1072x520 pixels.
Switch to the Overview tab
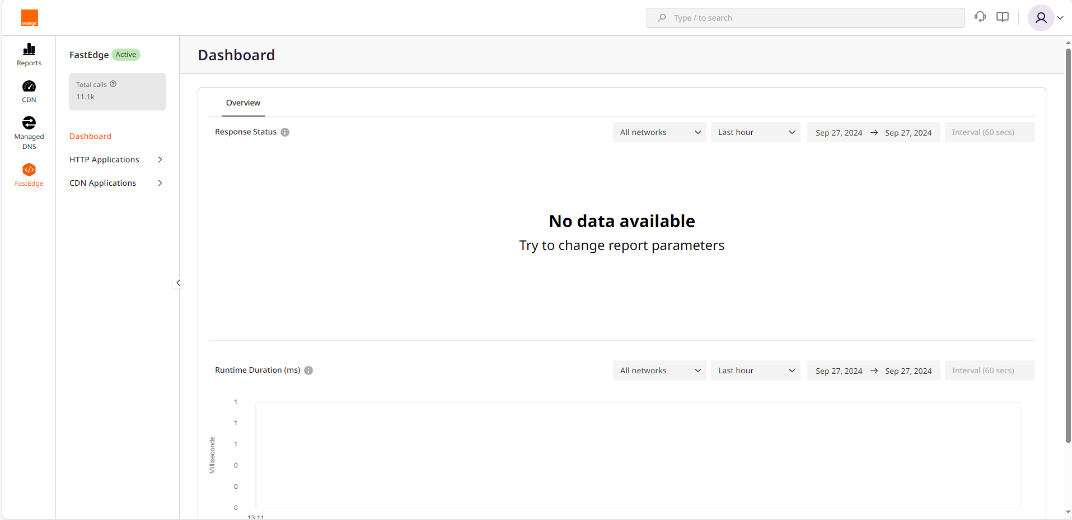[x=243, y=103]
